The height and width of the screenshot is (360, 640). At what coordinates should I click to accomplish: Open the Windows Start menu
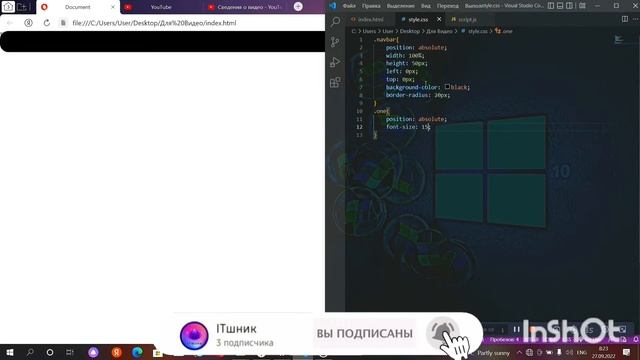(10, 352)
